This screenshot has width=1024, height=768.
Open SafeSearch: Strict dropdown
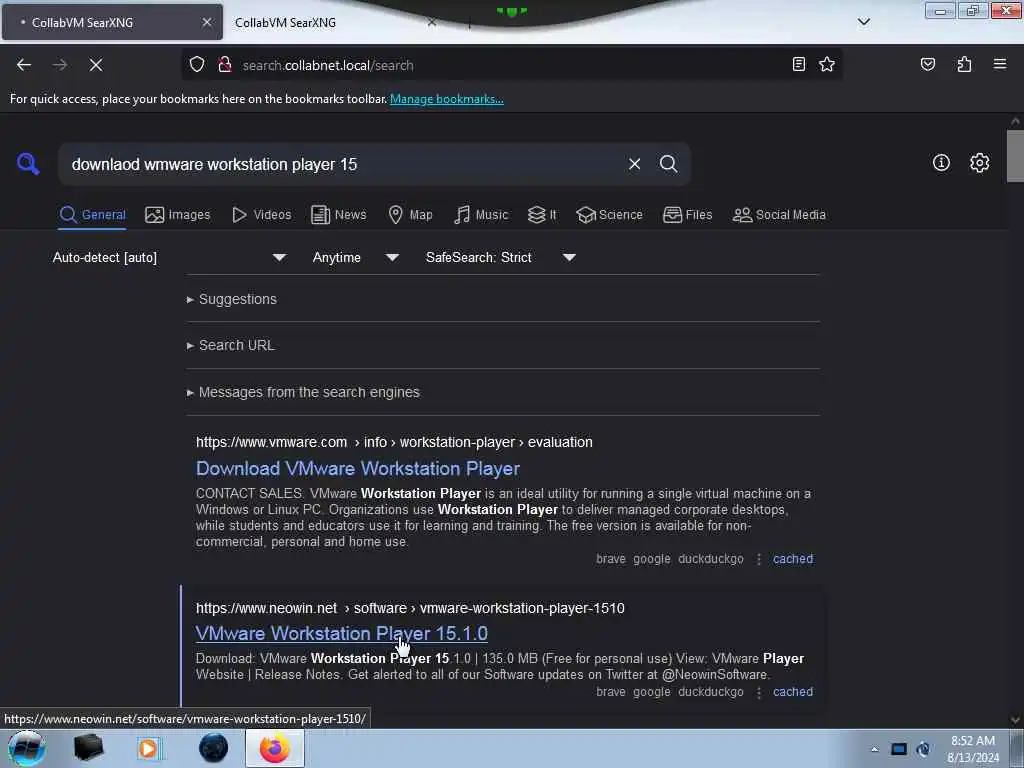pos(501,257)
